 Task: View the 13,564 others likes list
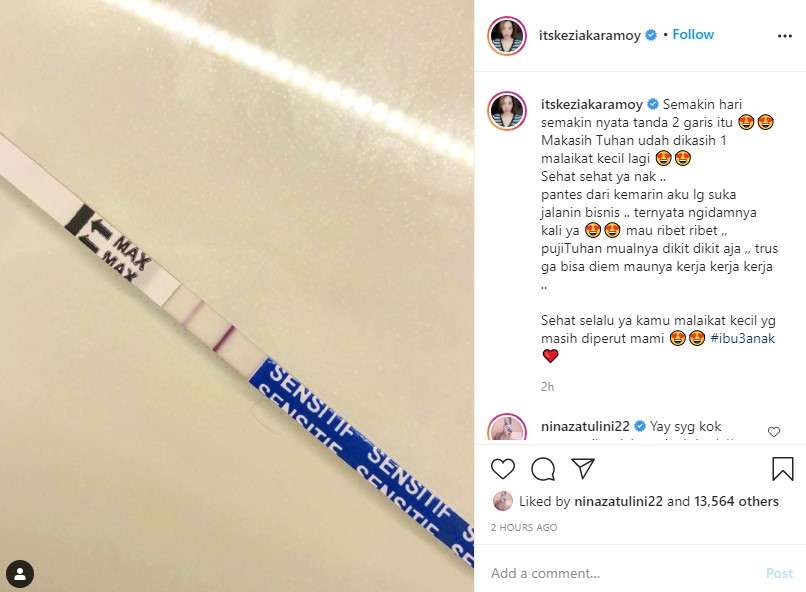736,501
